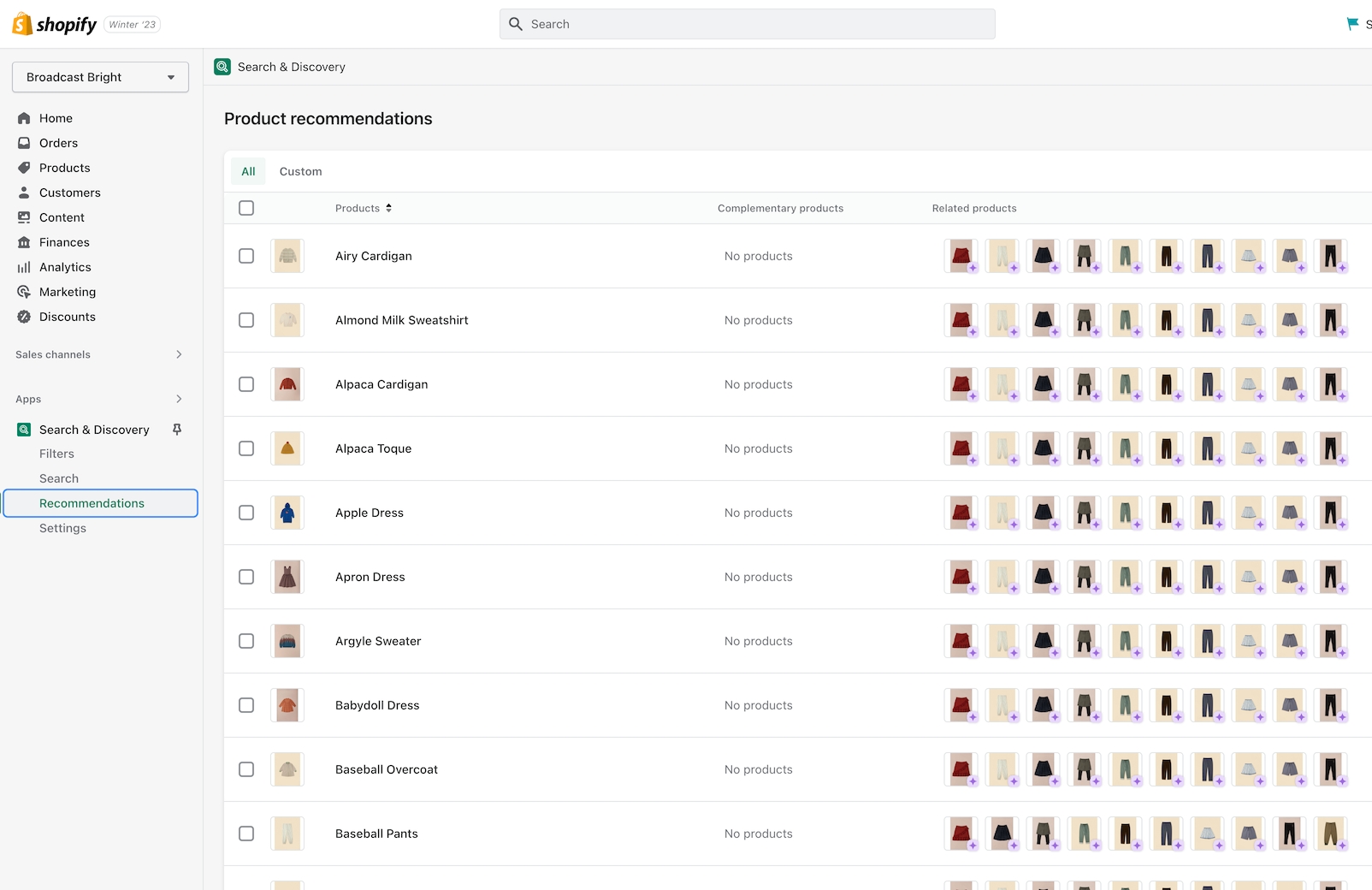This screenshot has height=890, width=1372.
Task: Click the Customers person icon
Action: (24, 193)
